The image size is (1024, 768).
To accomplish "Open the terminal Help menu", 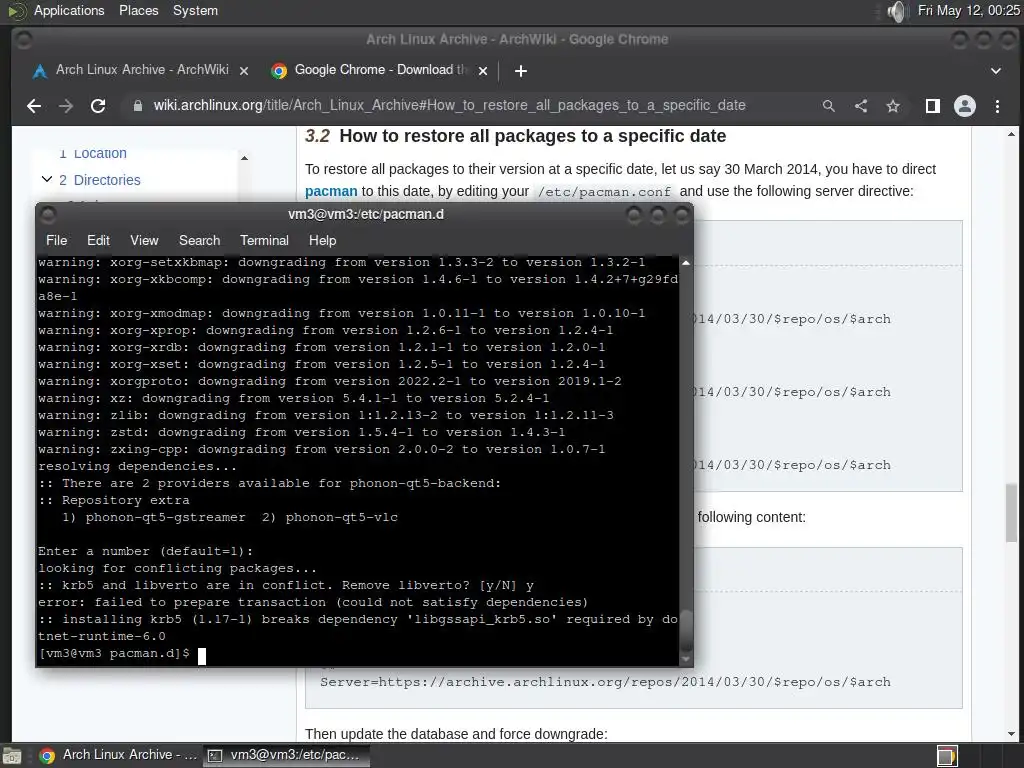I will click(323, 240).
